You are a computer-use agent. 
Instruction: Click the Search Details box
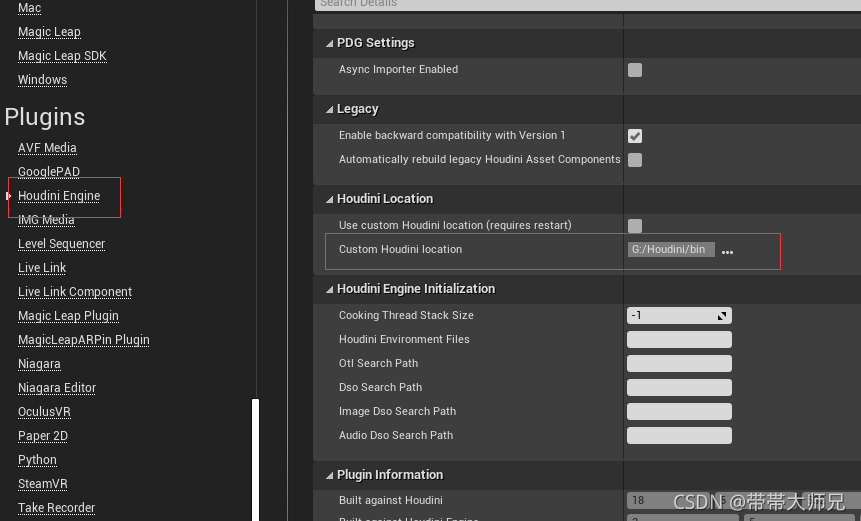coord(588,4)
